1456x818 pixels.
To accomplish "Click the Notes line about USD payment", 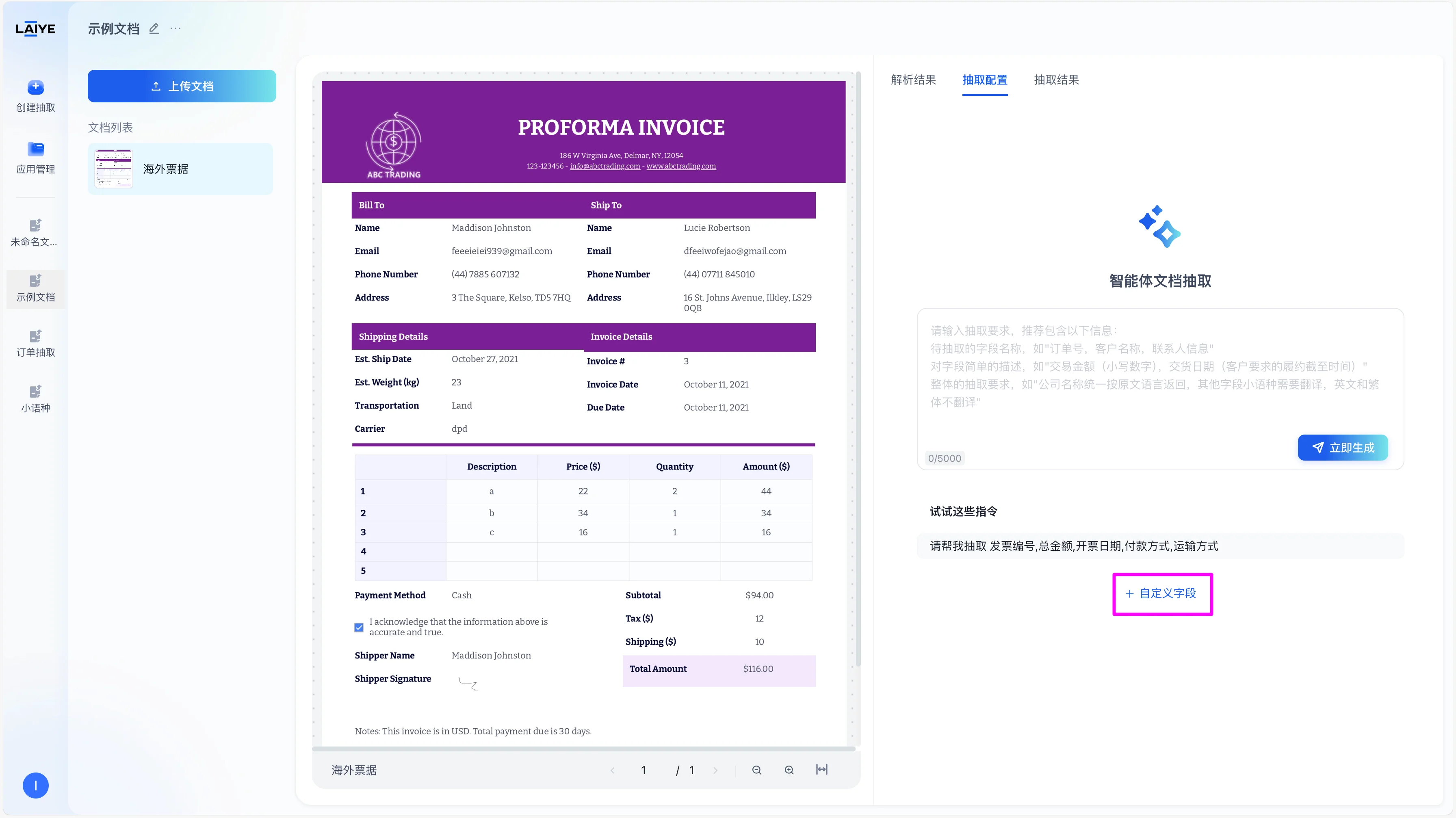I will pos(473,731).
